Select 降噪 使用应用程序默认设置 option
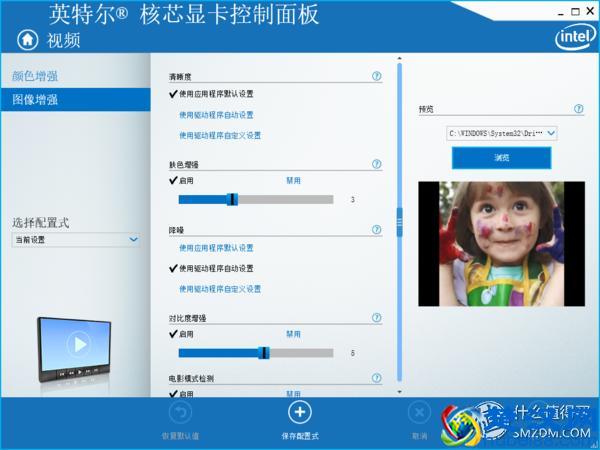The width and height of the screenshot is (600, 450). tap(216, 248)
